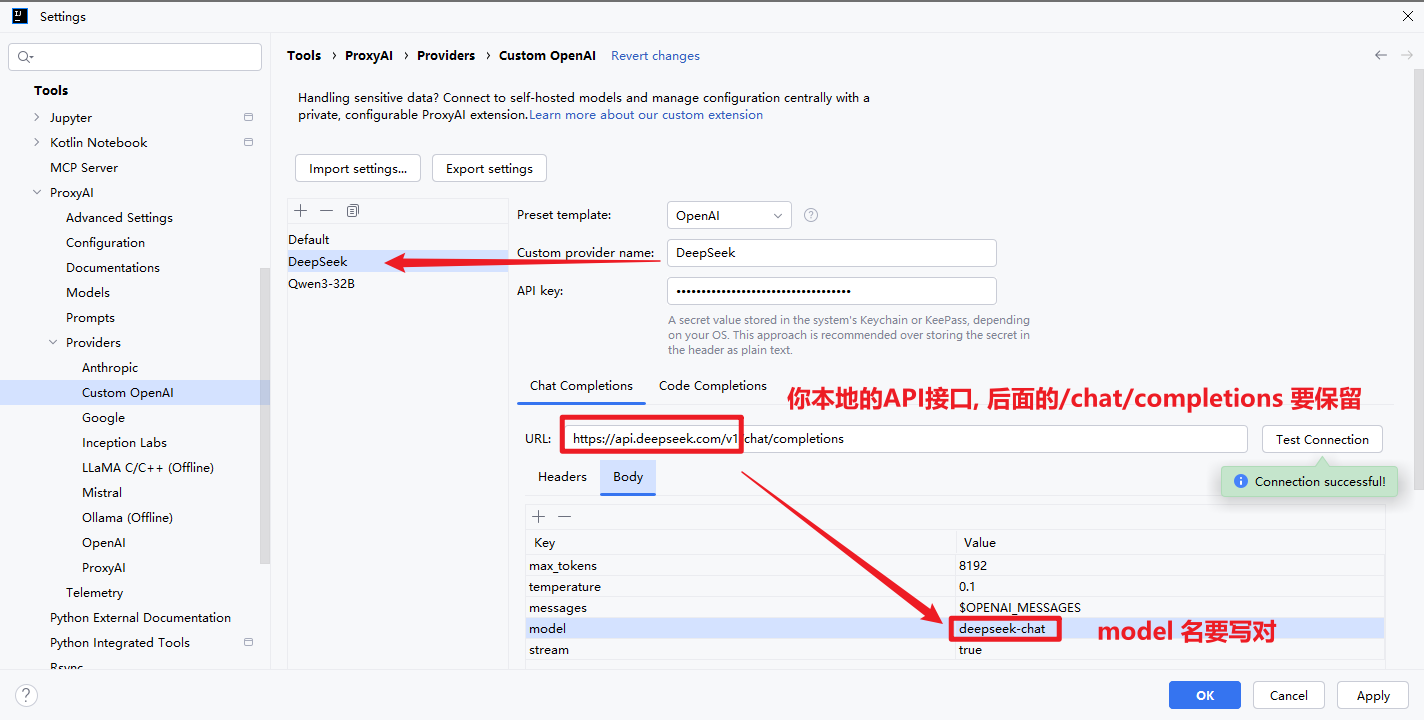Click the Jupyter row settings marker icon
The width and height of the screenshot is (1424, 720).
(248, 117)
